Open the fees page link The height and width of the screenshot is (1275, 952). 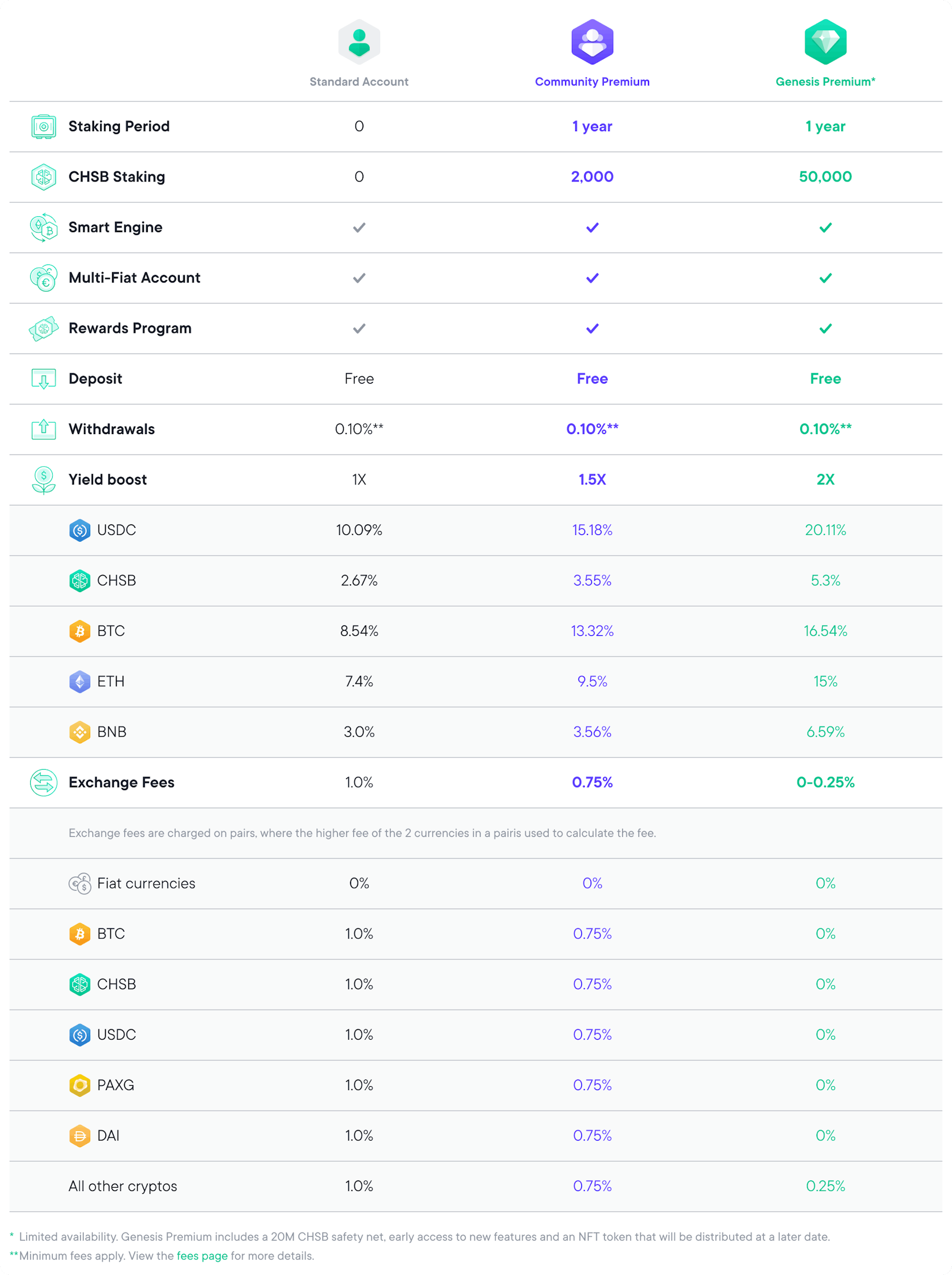(202, 1255)
